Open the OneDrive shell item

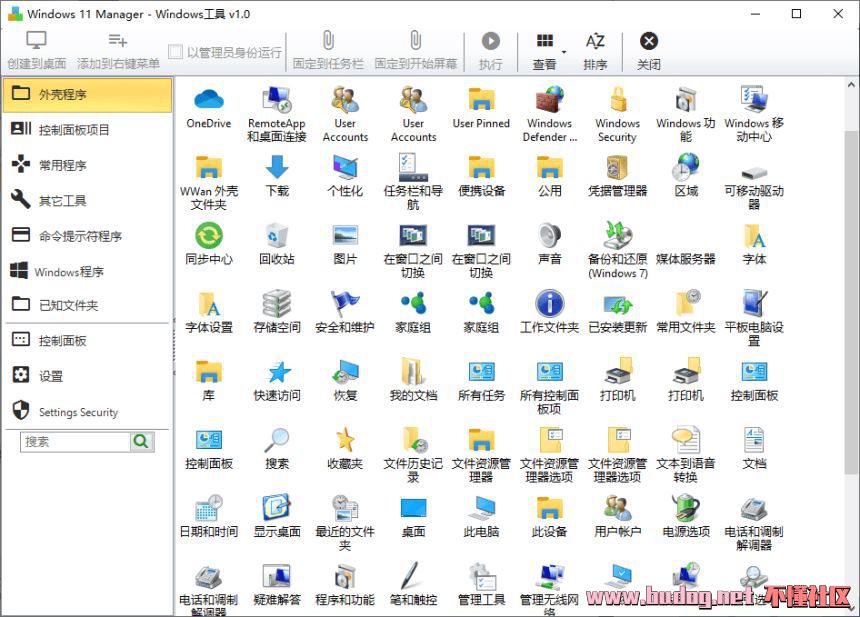208,99
